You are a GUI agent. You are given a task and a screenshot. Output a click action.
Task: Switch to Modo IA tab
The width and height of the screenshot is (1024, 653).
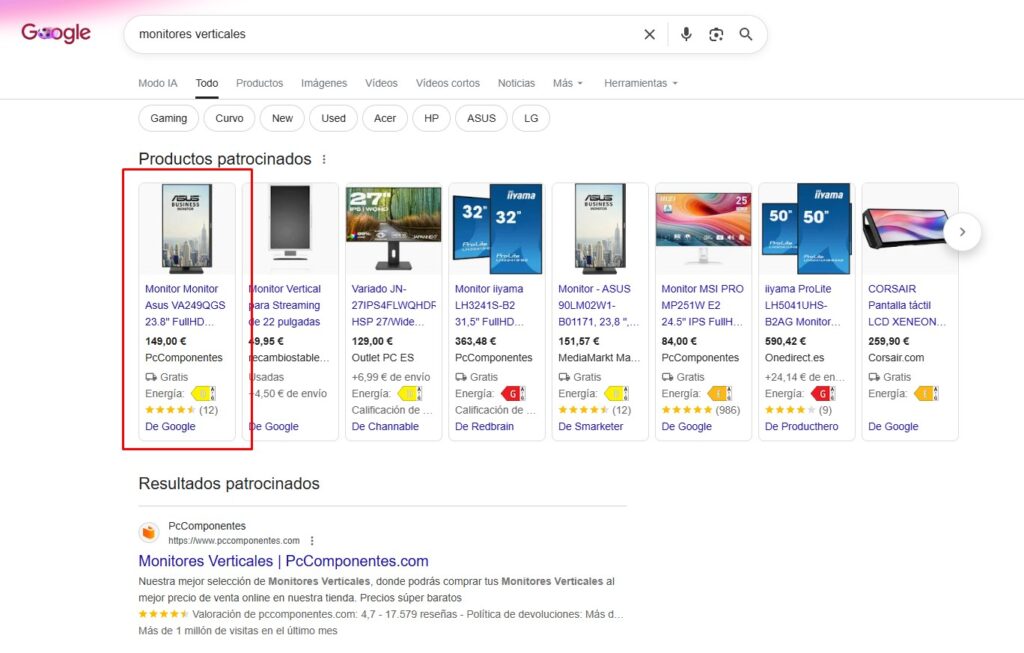pos(157,83)
